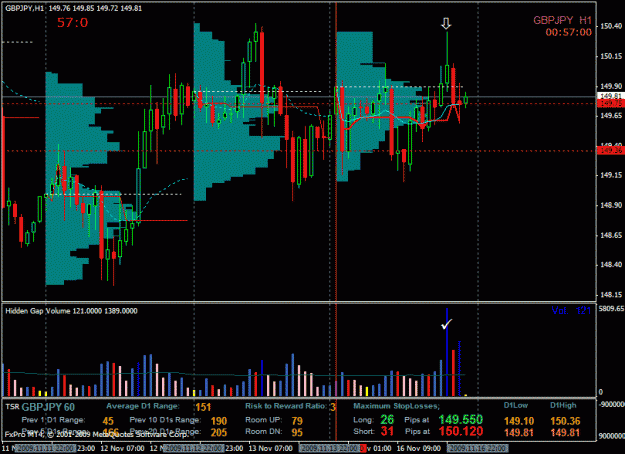Click the 148.65 price axis label

pos(611,235)
